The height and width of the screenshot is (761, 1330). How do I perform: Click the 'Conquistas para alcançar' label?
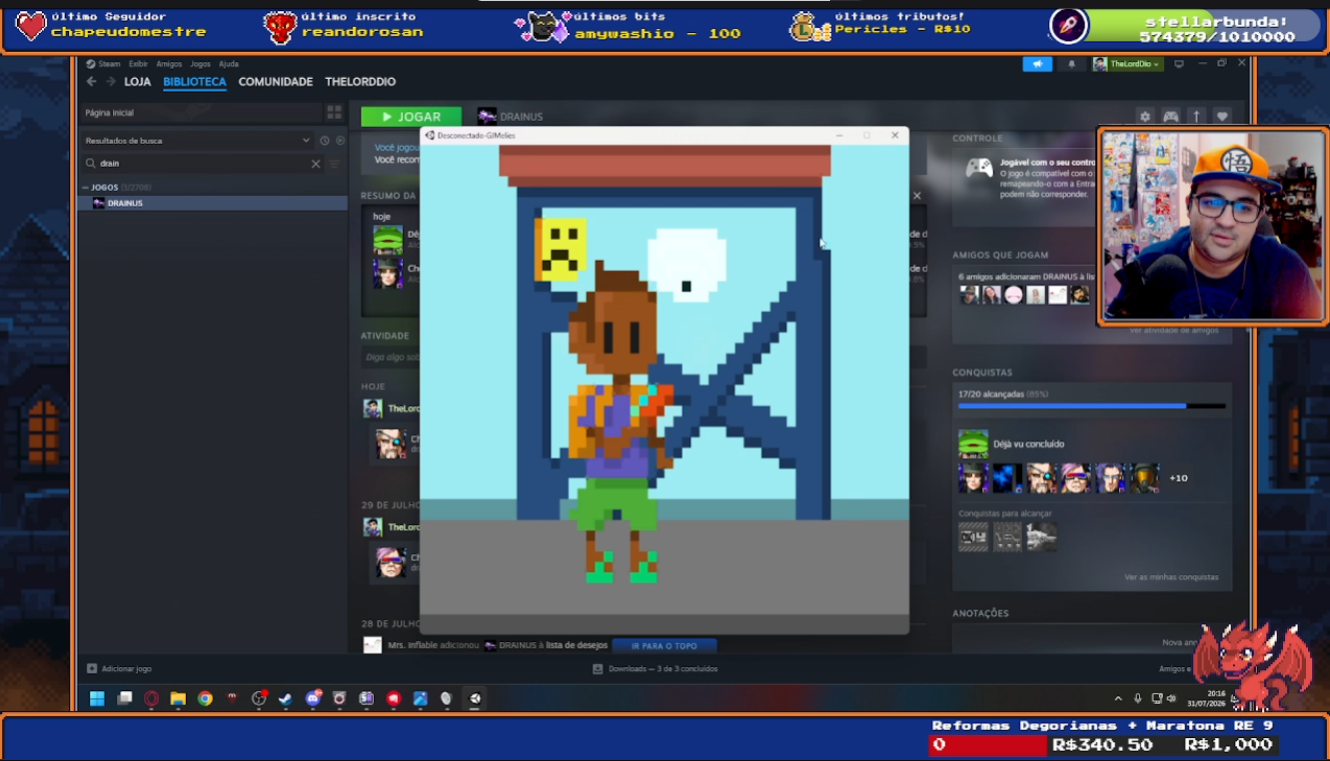click(x=1005, y=514)
